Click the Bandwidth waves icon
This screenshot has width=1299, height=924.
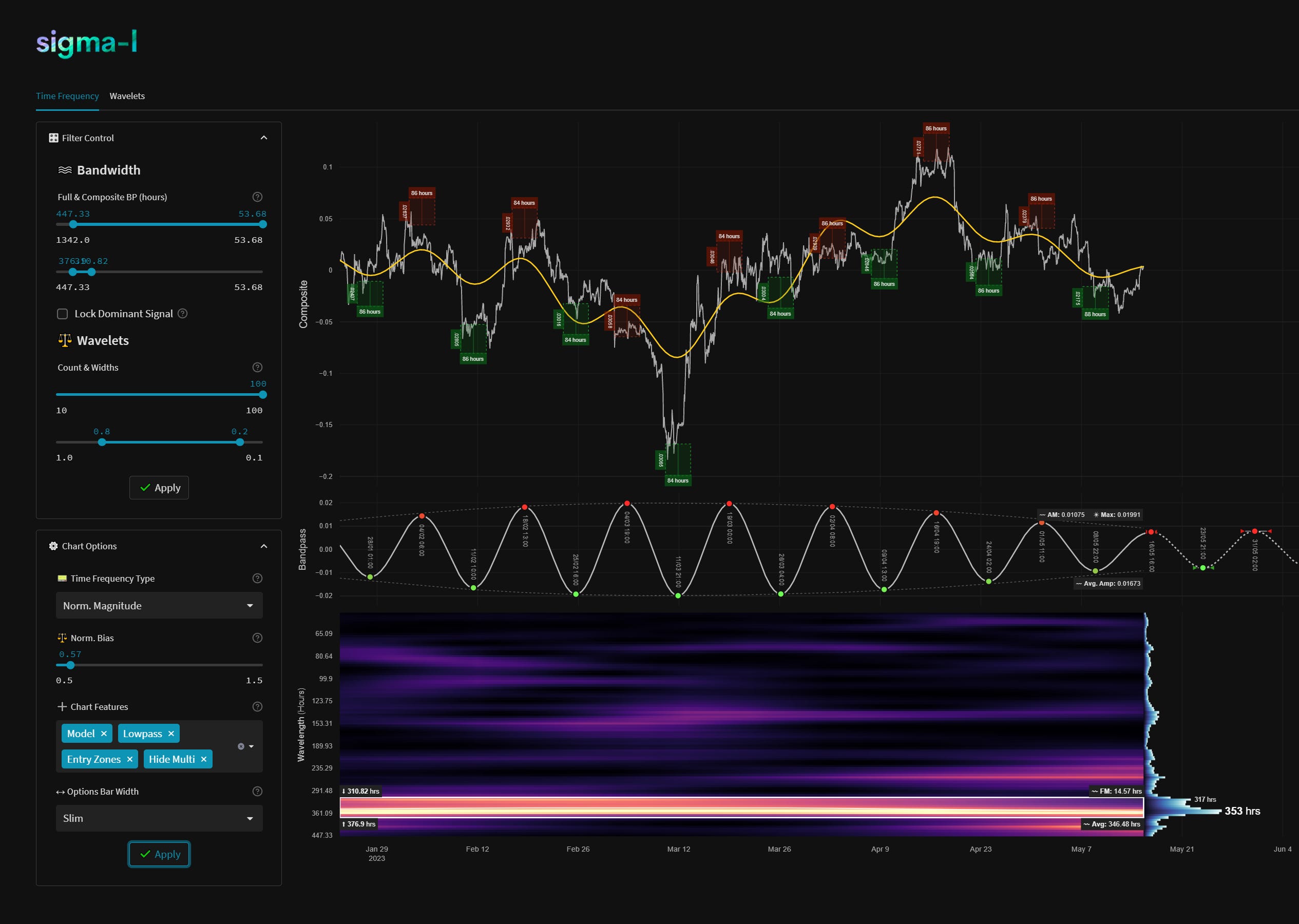(x=64, y=169)
